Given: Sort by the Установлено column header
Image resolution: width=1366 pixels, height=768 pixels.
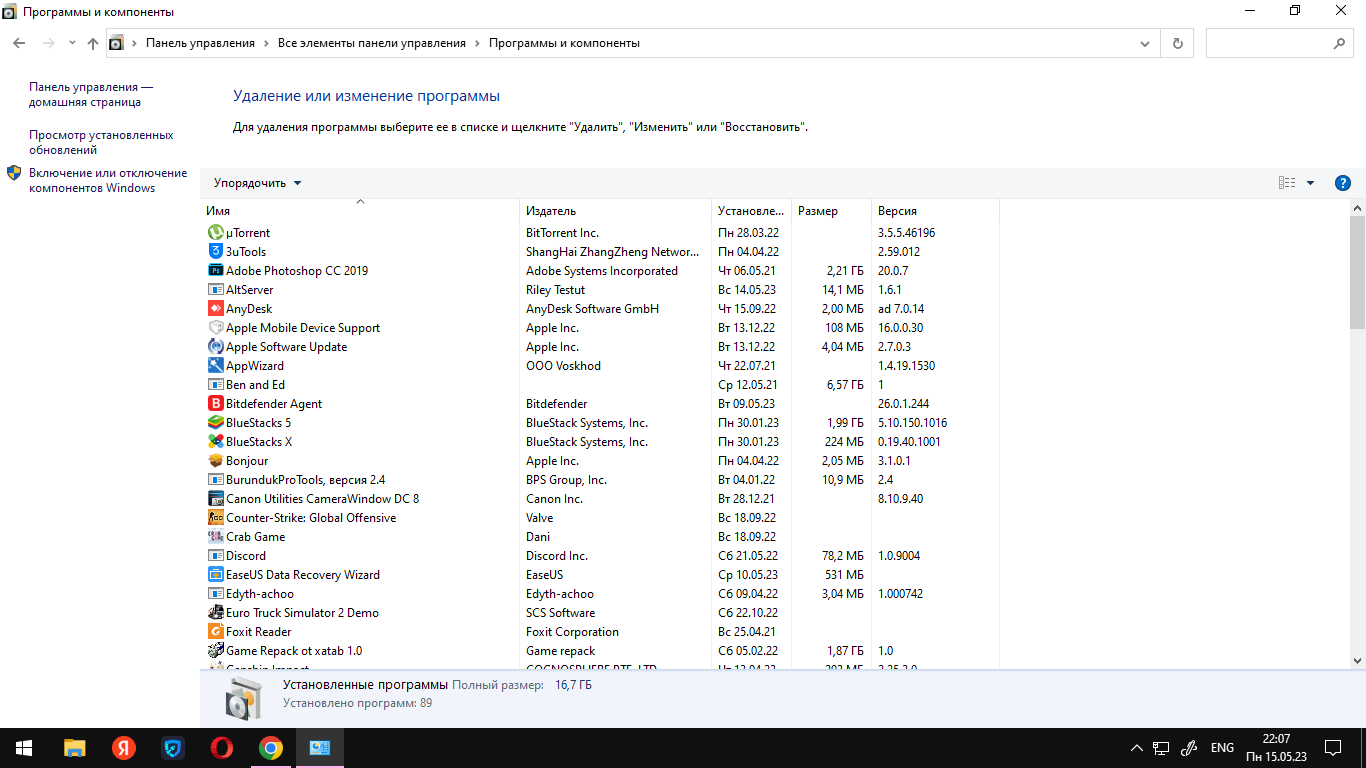Looking at the screenshot, I should tap(751, 211).
